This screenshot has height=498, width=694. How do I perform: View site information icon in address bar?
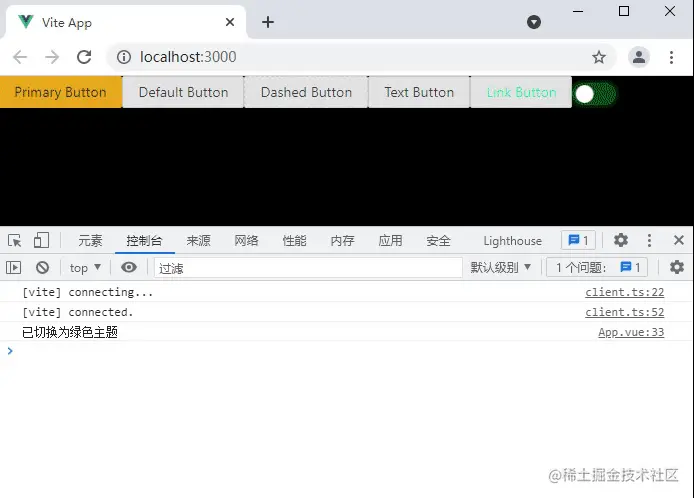pos(124,57)
